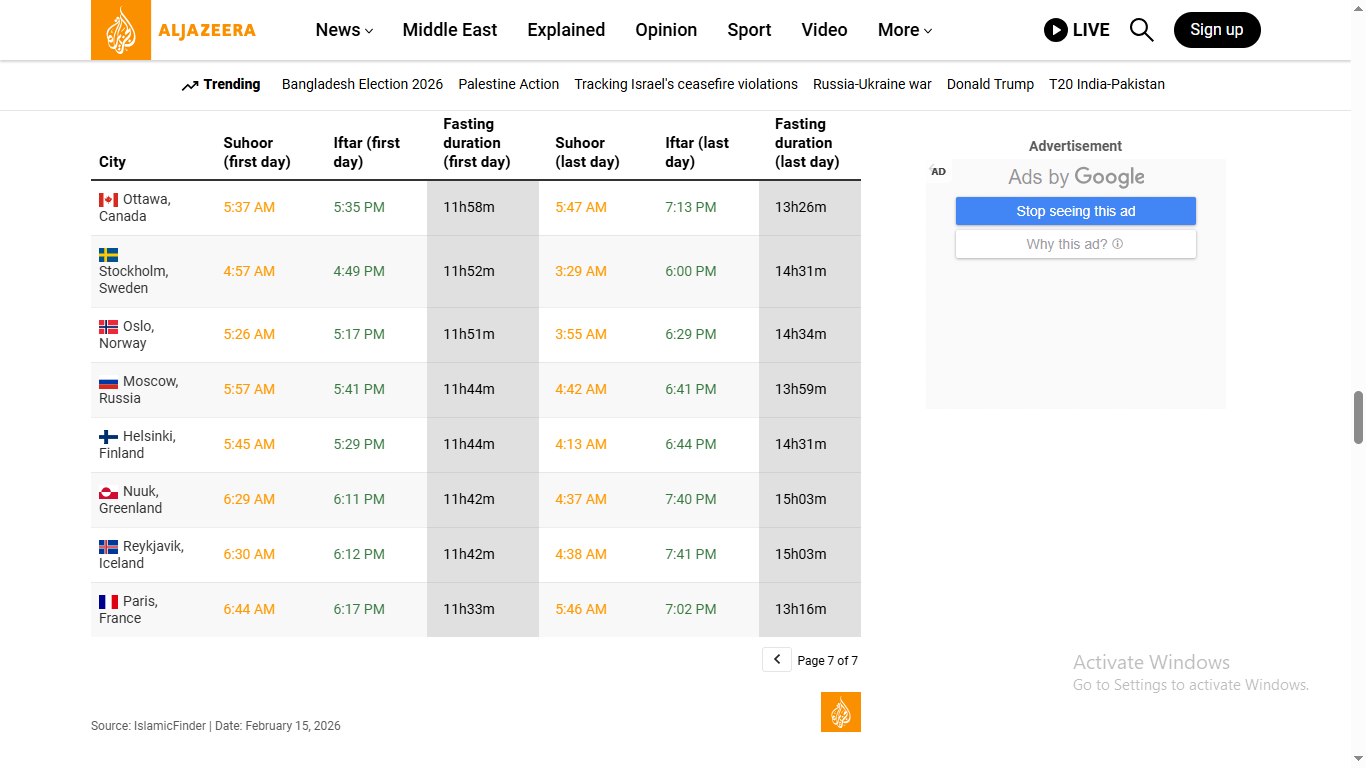Click the Fasting duration (last day) column header
Screen dimensions: 1366x768
point(807,143)
